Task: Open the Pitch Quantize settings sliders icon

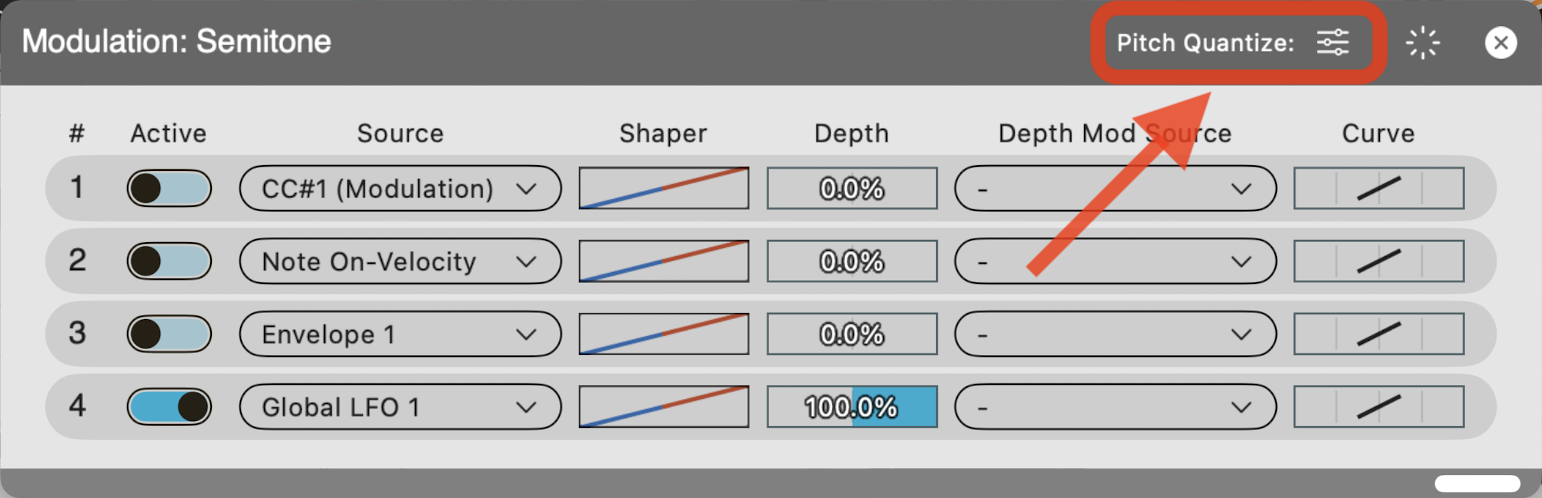Action: click(x=1333, y=43)
